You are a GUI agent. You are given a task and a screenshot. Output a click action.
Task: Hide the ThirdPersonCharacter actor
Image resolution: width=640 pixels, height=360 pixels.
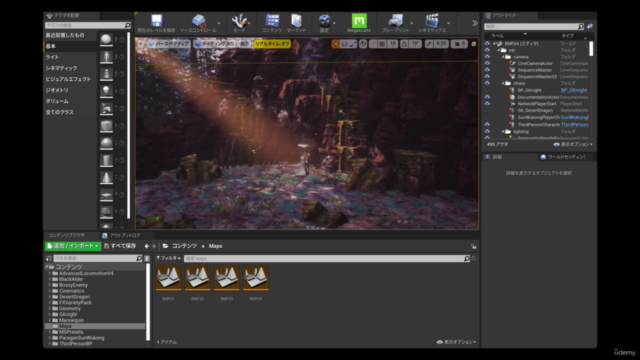(x=487, y=124)
